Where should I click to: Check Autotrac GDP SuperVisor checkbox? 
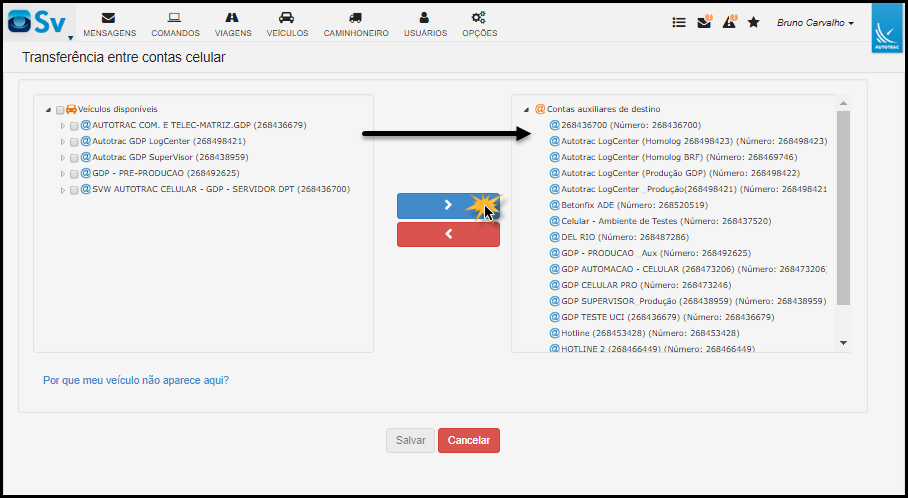74,158
